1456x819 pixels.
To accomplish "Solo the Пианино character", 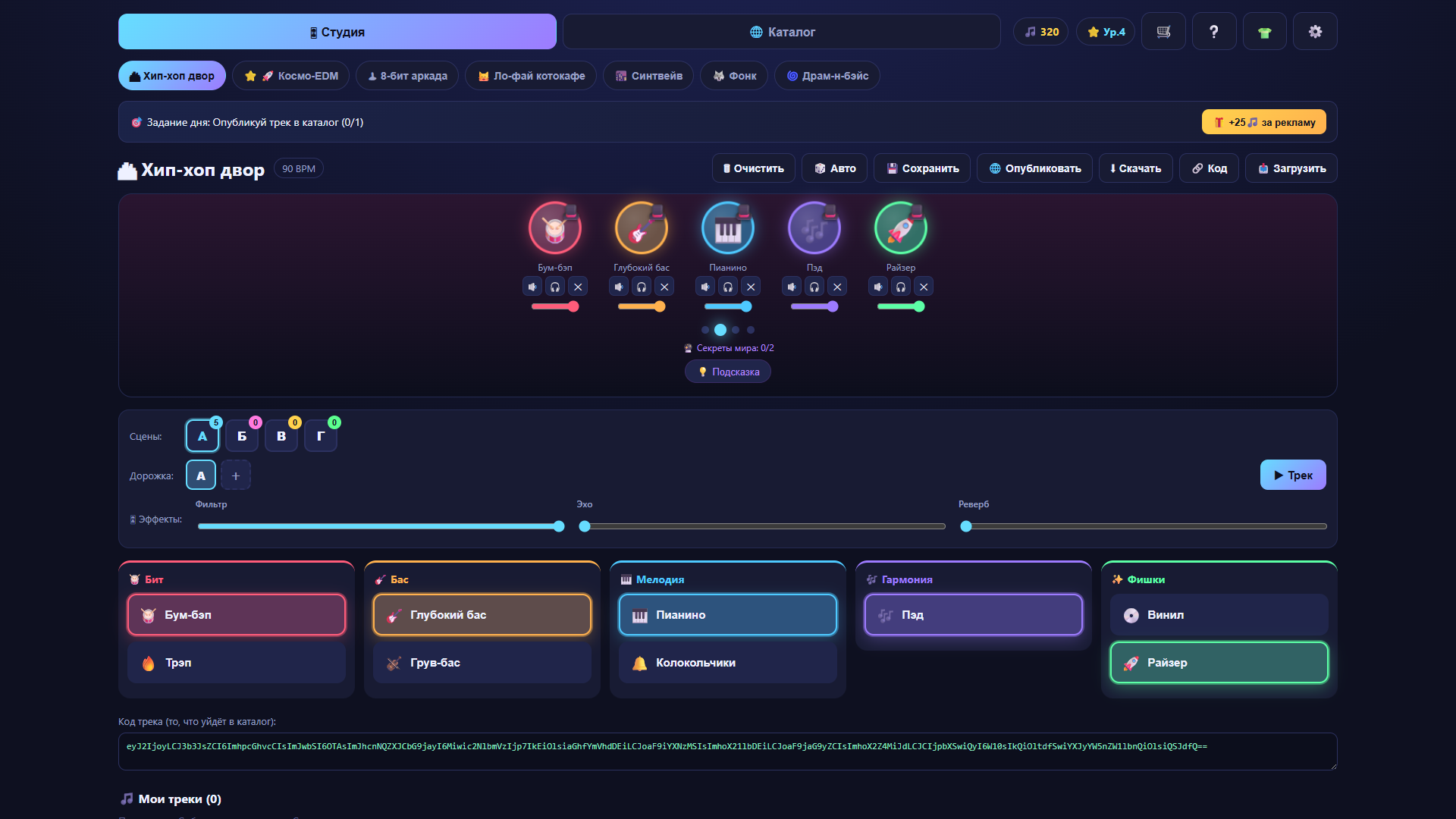I will coord(728,287).
